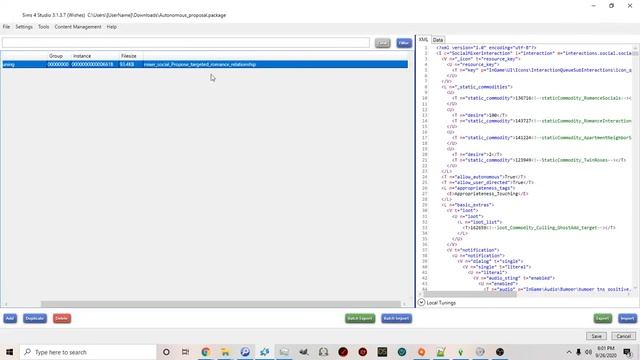Open the Help menu
The image size is (640, 360).
point(111,27)
